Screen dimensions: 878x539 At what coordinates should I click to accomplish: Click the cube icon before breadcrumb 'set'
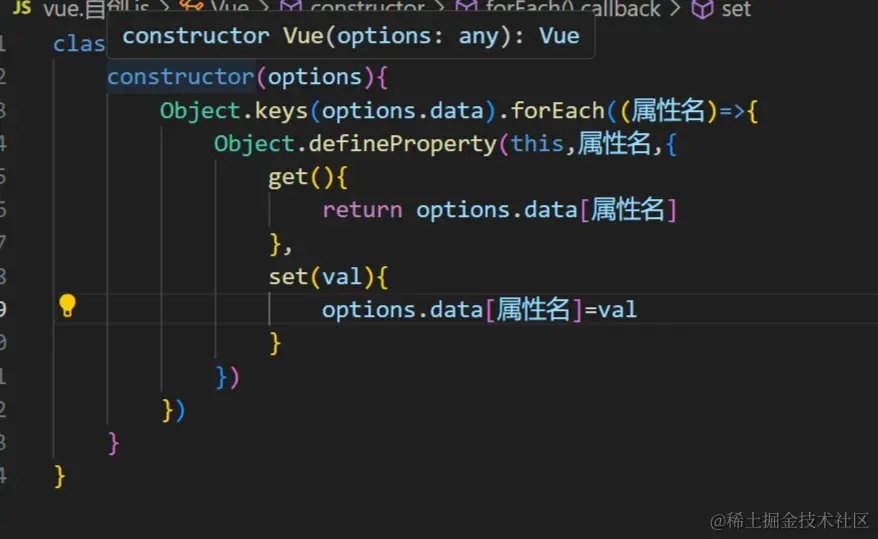pyautogui.click(x=702, y=8)
